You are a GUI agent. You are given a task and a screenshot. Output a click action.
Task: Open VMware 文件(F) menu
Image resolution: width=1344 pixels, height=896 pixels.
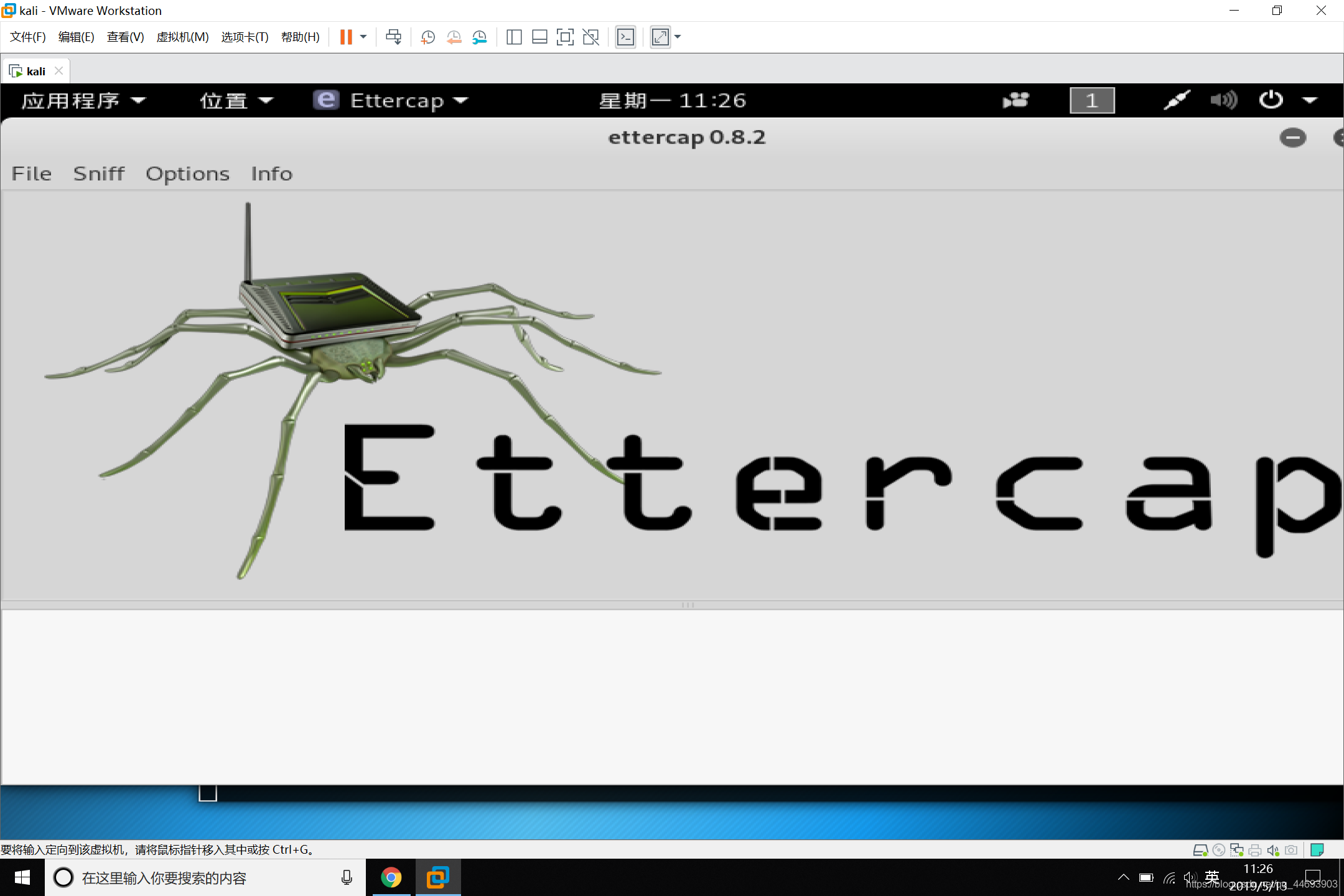[x=28, y=37]
